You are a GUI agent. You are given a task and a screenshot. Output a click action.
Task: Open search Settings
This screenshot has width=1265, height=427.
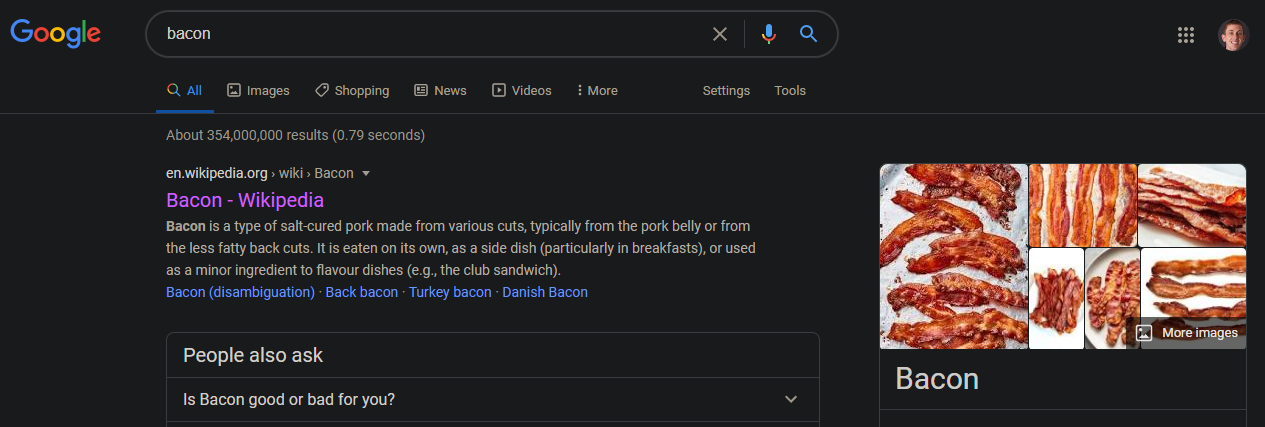pos(726,90)
